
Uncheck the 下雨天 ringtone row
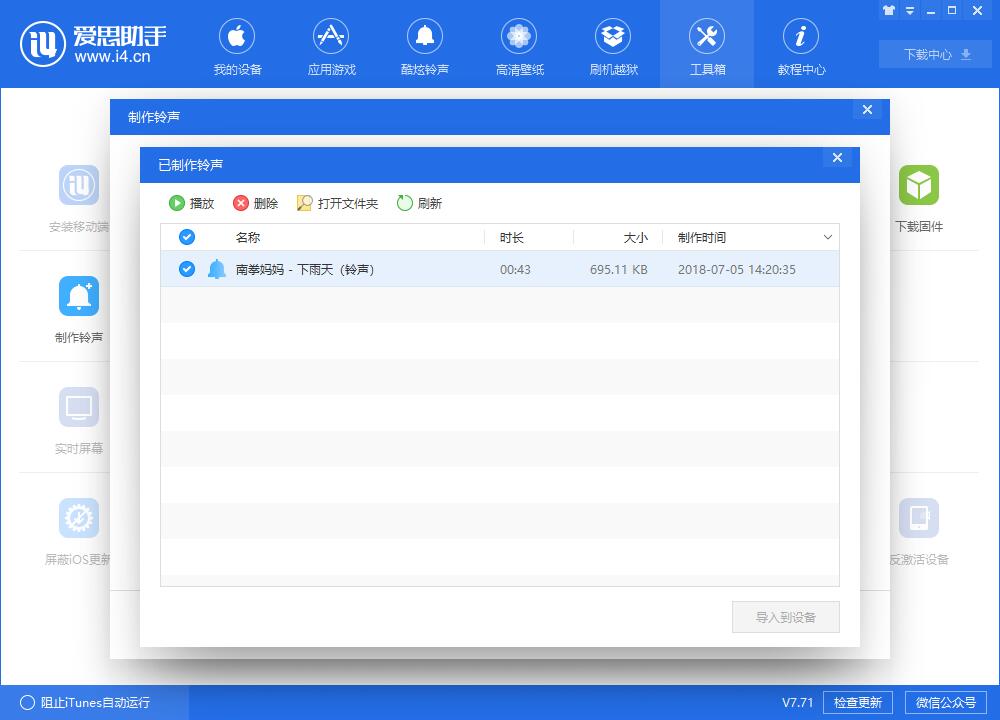186,269
